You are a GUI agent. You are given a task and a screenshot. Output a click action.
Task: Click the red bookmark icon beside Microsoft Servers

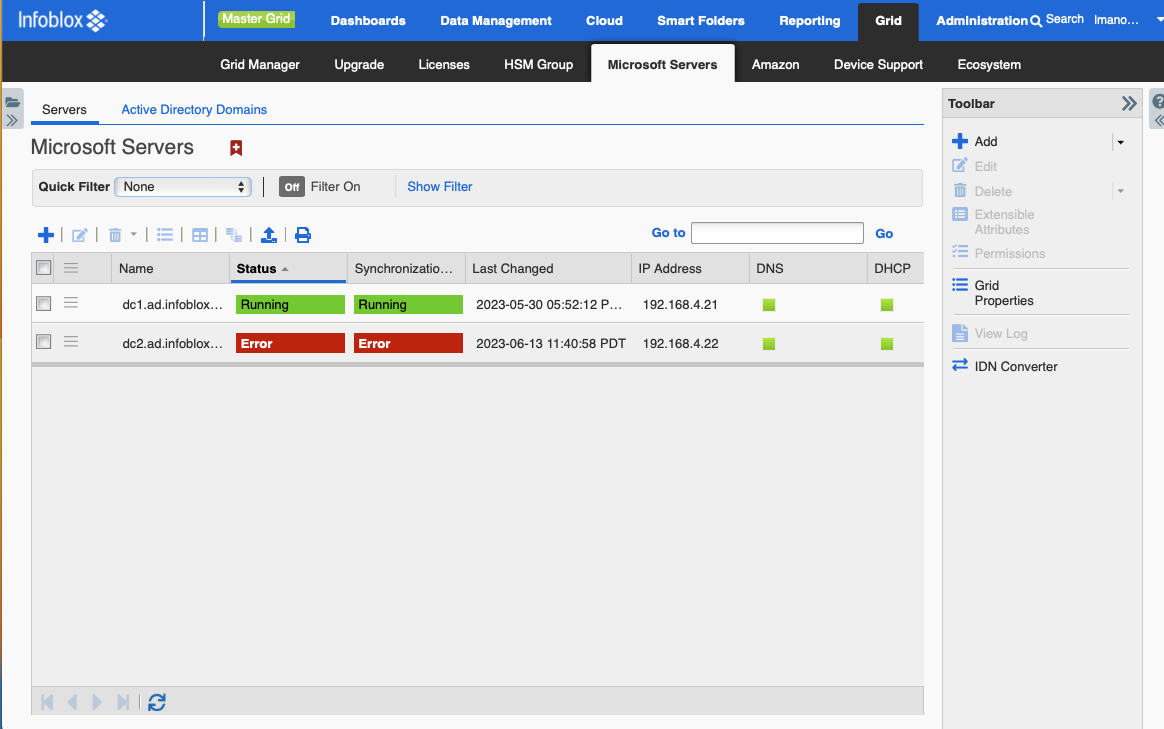click(236, 148)
